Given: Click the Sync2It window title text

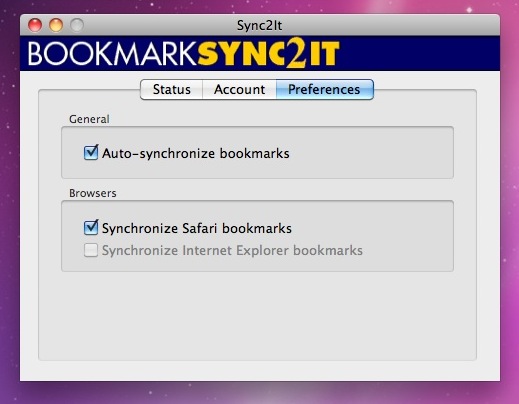Looking at the screenshot, I should (x=260, y=25).
